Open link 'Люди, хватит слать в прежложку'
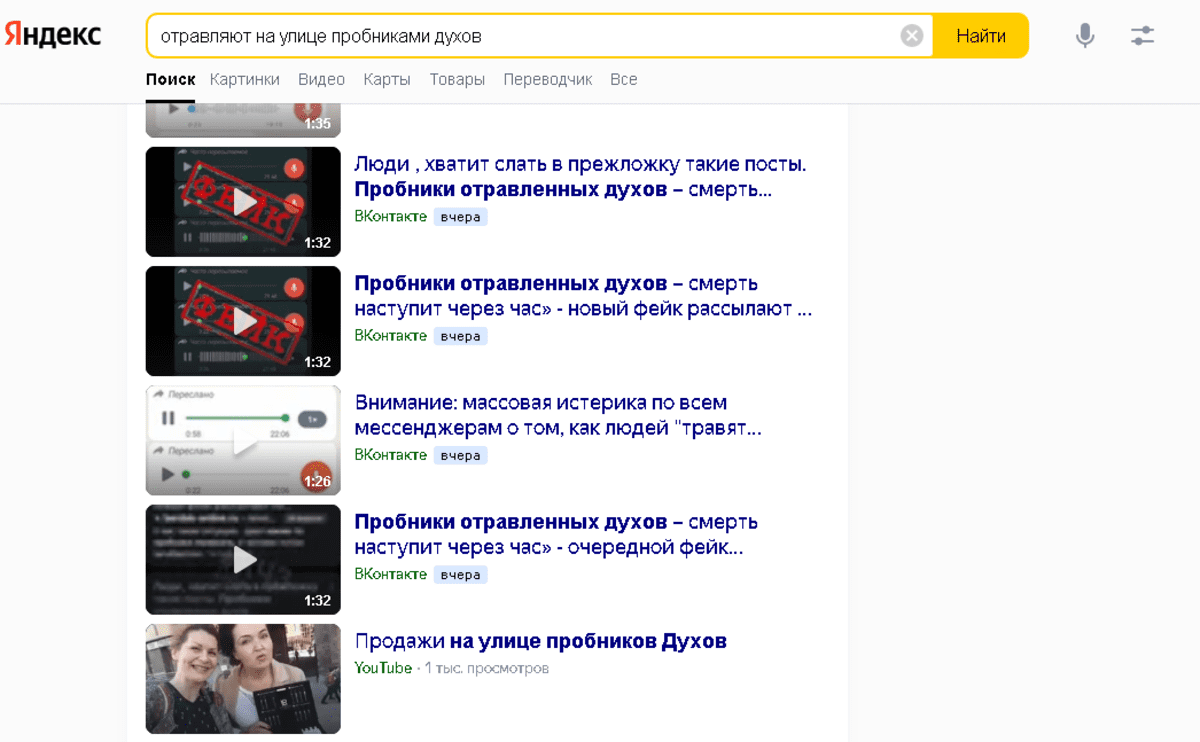The image size is (1200, 742). tap(580, 176)
